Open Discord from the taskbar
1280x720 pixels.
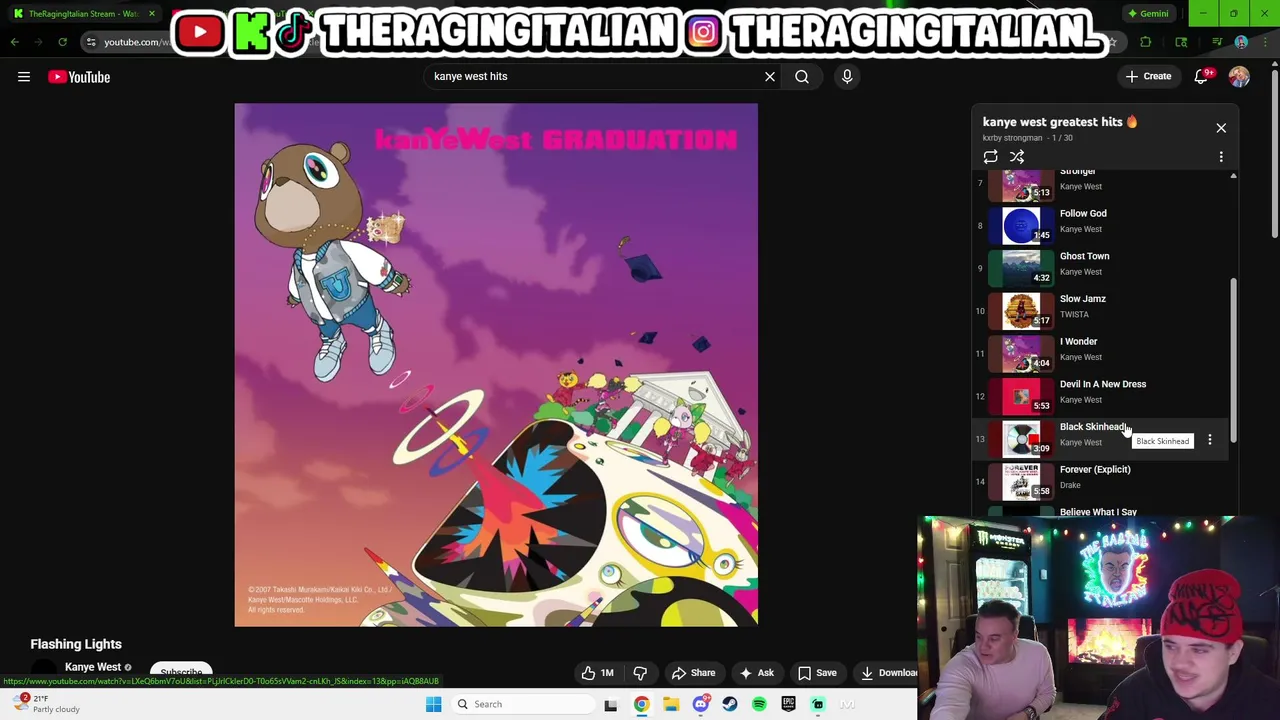click(x=700, y=704)
